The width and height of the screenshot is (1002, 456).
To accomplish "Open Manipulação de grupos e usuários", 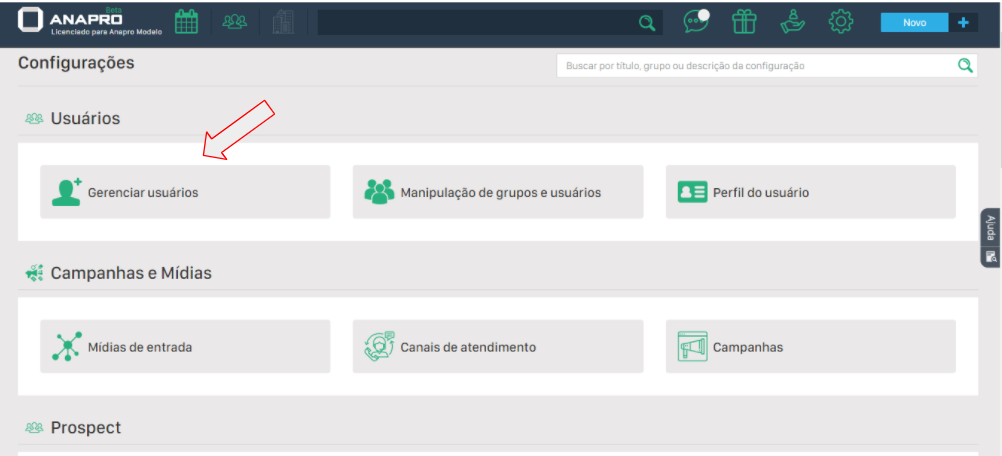I will (498, 192).
